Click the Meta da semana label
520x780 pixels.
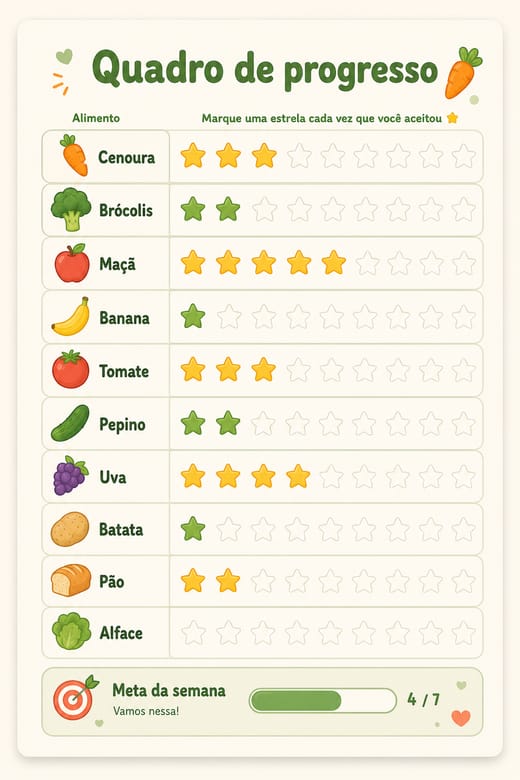pos(169,690)
